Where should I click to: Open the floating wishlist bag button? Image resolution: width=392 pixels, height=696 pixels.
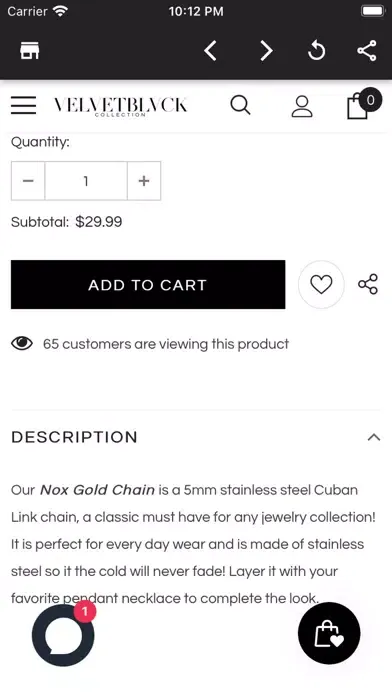point(329,633)
